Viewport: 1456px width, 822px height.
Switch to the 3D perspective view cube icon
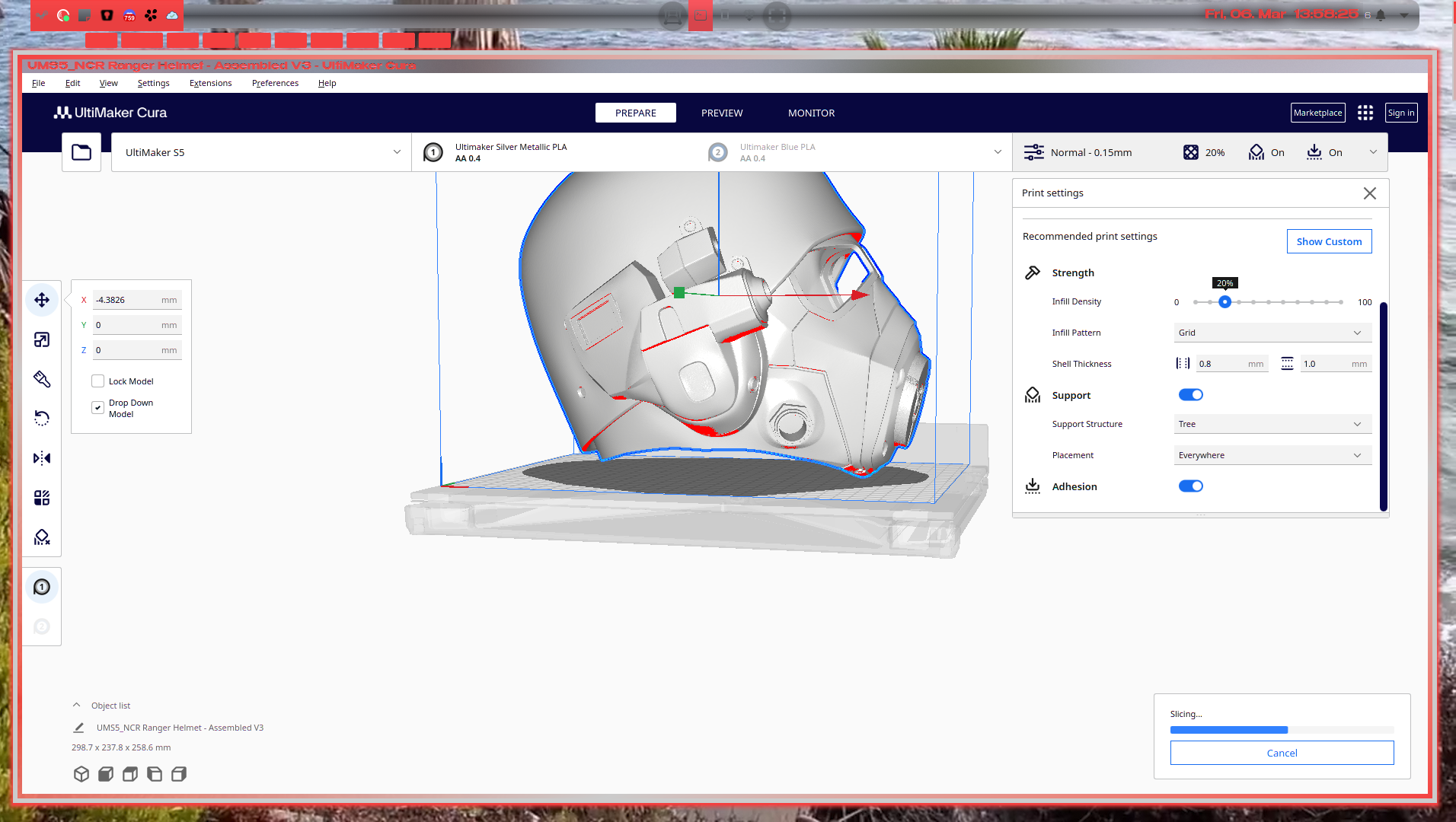click(81, 774)
